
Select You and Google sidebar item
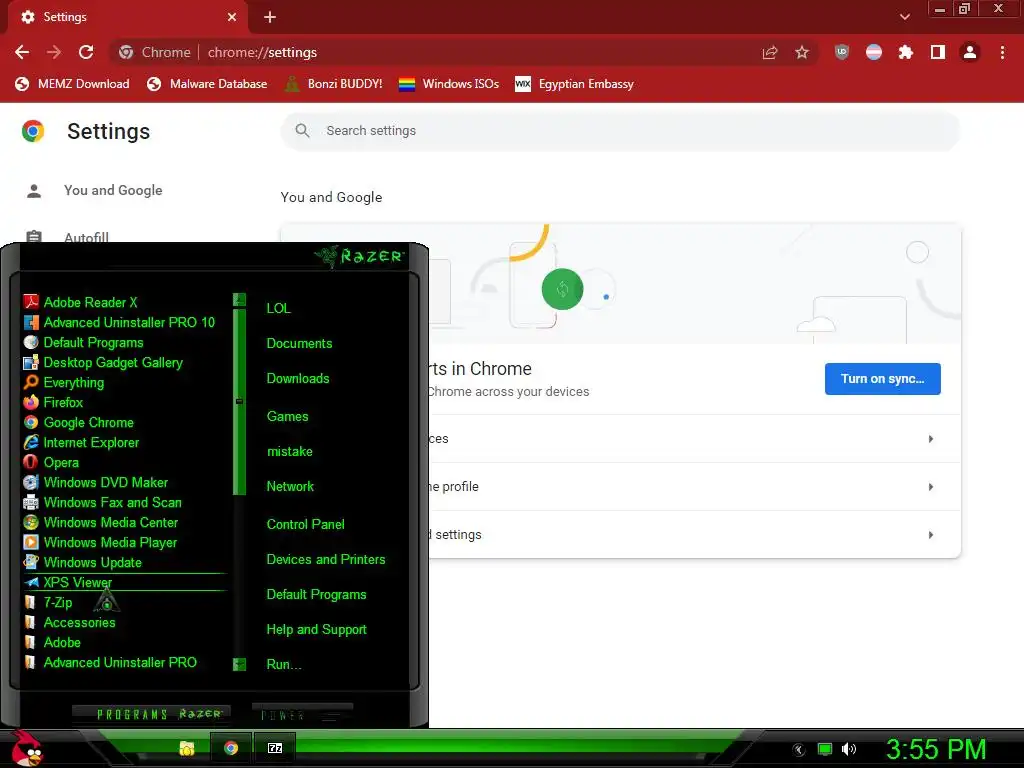click(113, 190)
